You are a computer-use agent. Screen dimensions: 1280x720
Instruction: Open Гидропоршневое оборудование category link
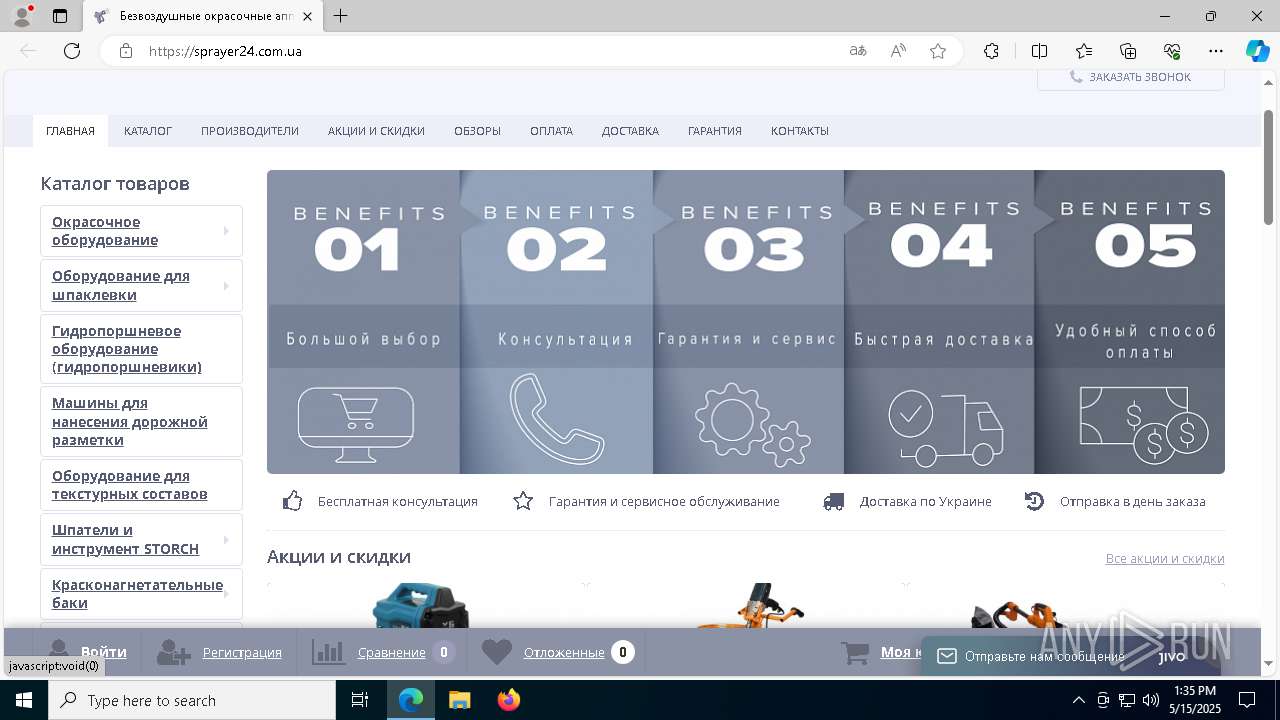coord(127,349)
